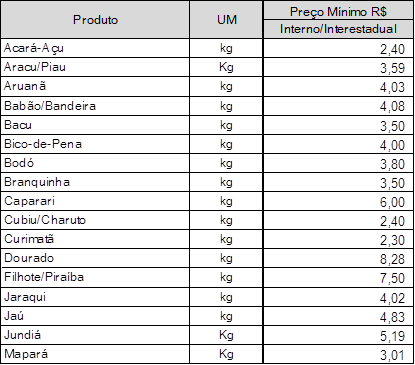This screenshot has height=365, width=415.
Task: Click the Aruanã row name
Action: pyautogui.click(x=25, y=86)
